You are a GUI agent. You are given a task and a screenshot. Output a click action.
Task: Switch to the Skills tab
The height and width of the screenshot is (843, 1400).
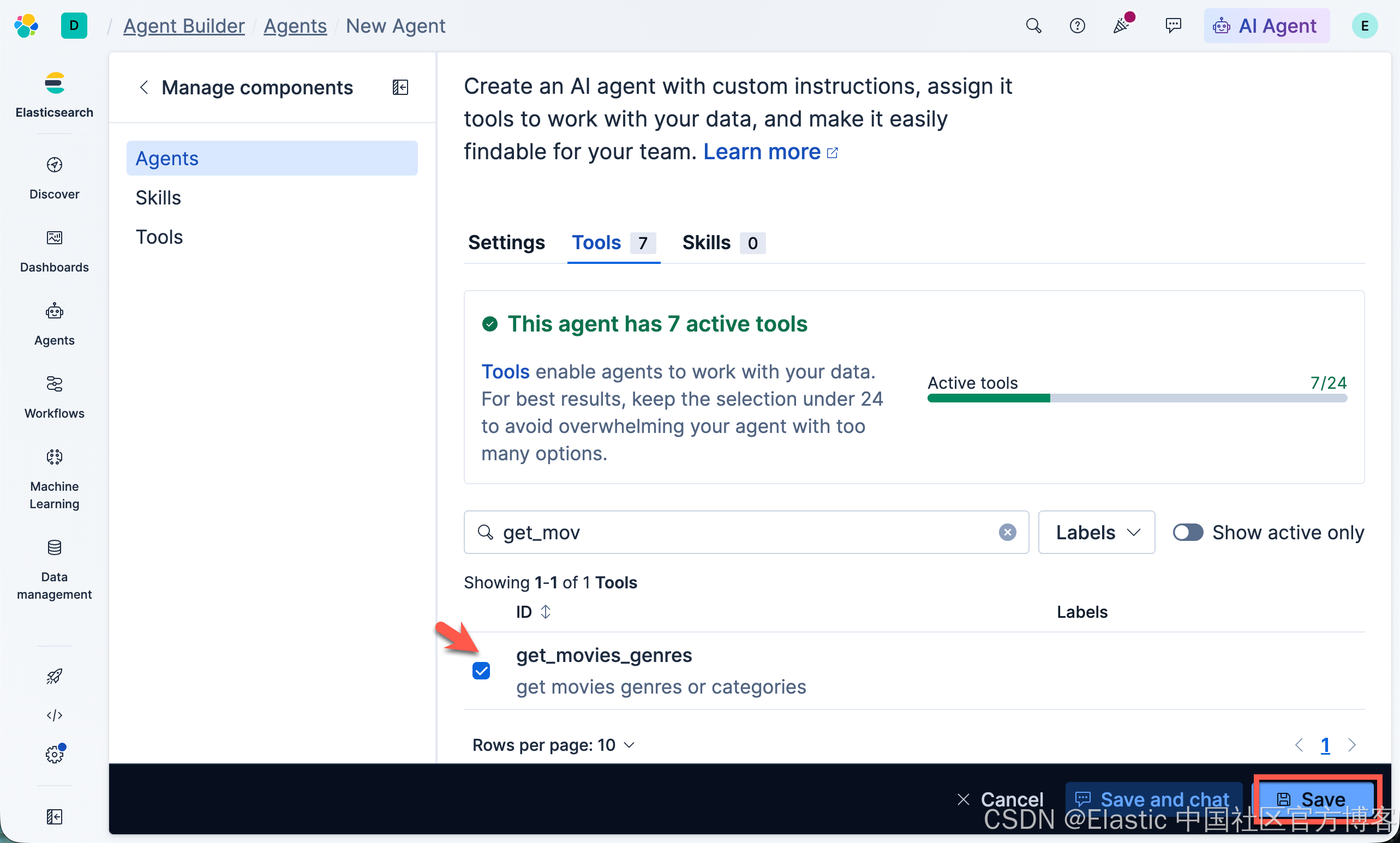[x=723, y=243]
